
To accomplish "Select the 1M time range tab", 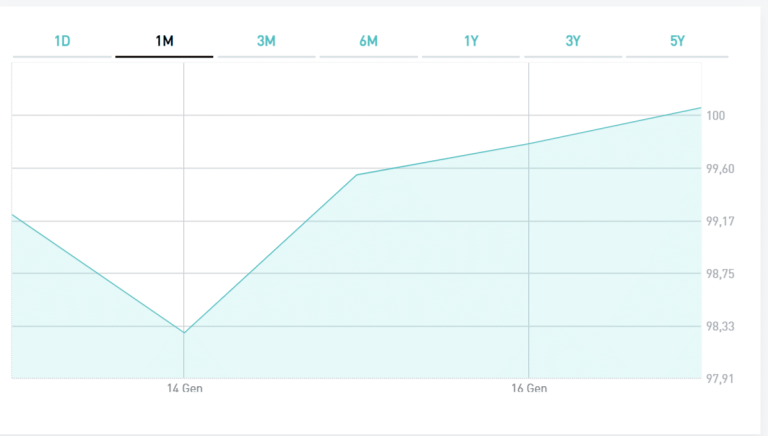I will (164, 42).
